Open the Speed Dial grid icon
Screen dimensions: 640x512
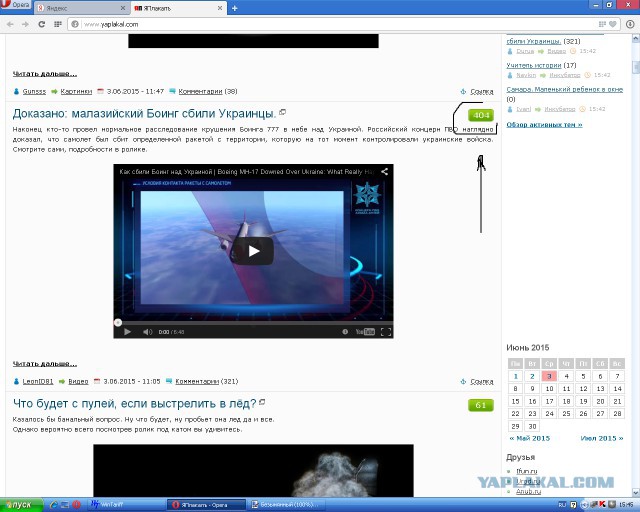58,24
